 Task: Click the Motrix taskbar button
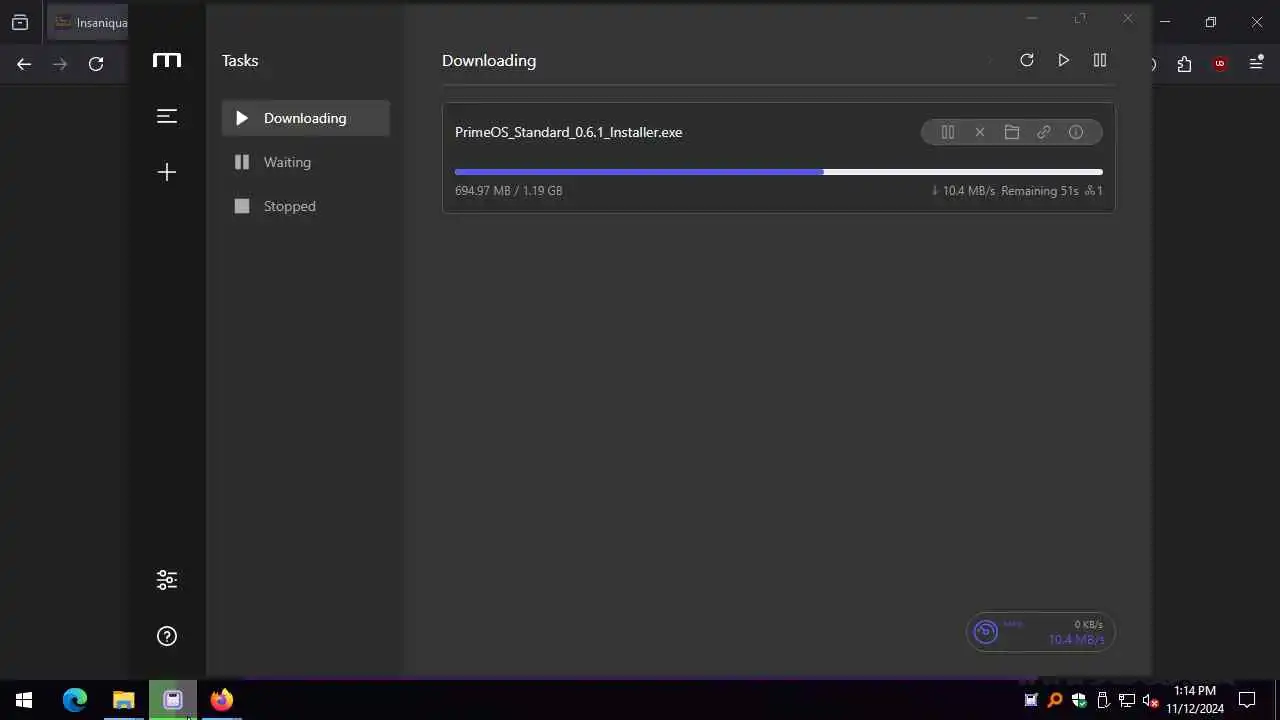(173, 700)
